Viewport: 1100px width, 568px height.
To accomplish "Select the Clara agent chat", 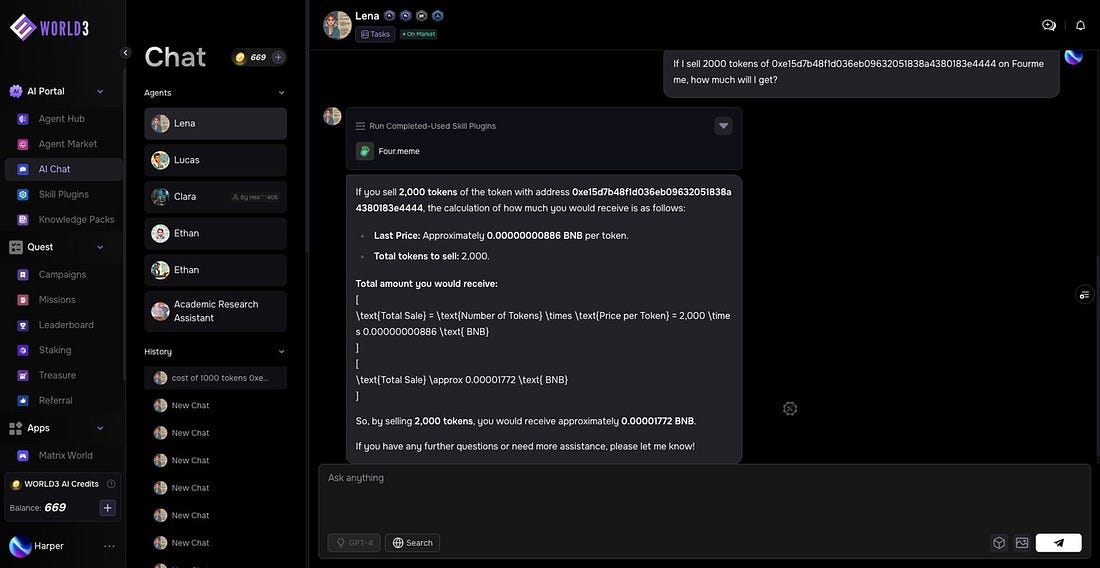I will click(215, 197).
